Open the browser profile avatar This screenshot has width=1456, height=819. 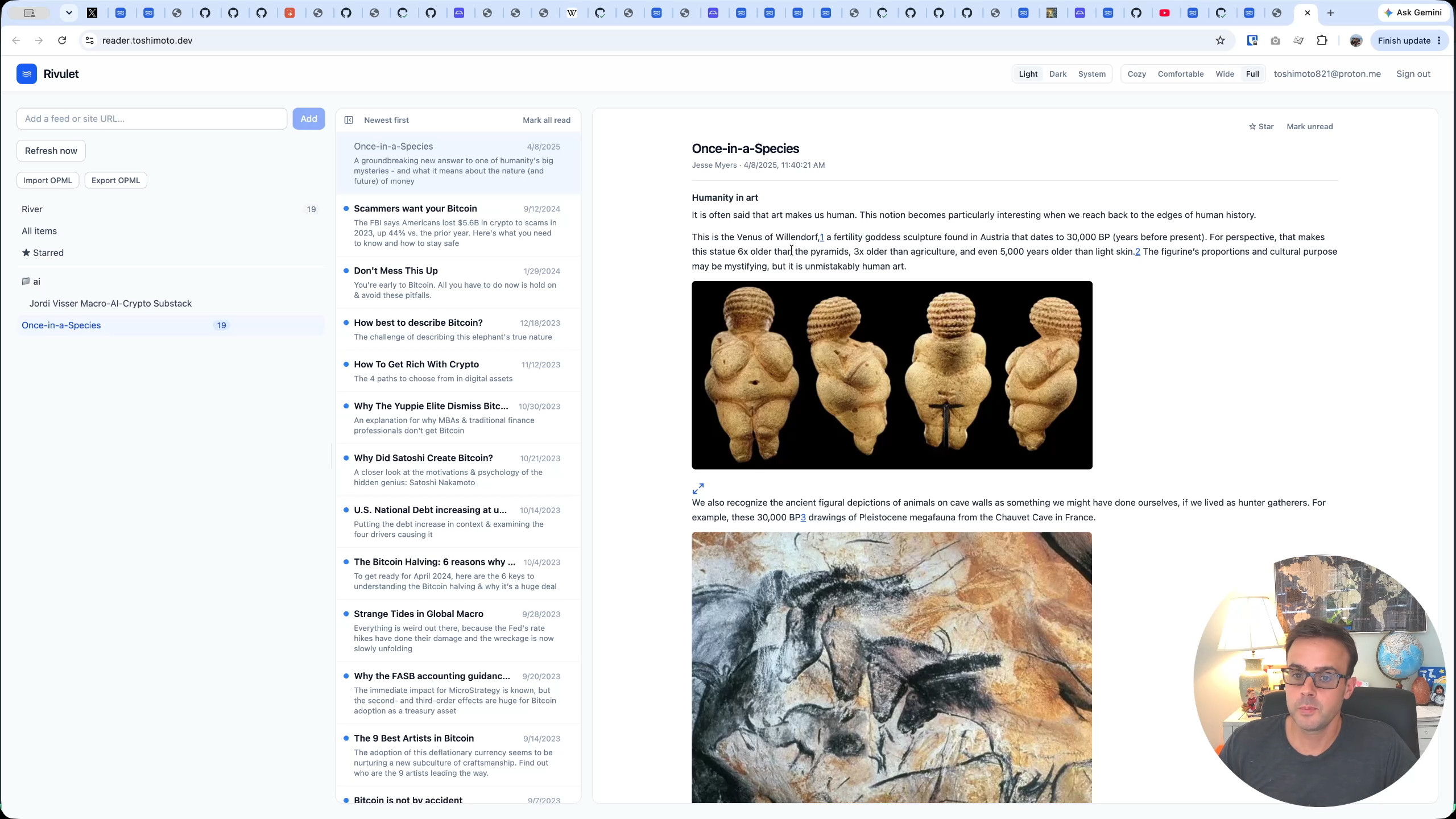point(1356,40)
